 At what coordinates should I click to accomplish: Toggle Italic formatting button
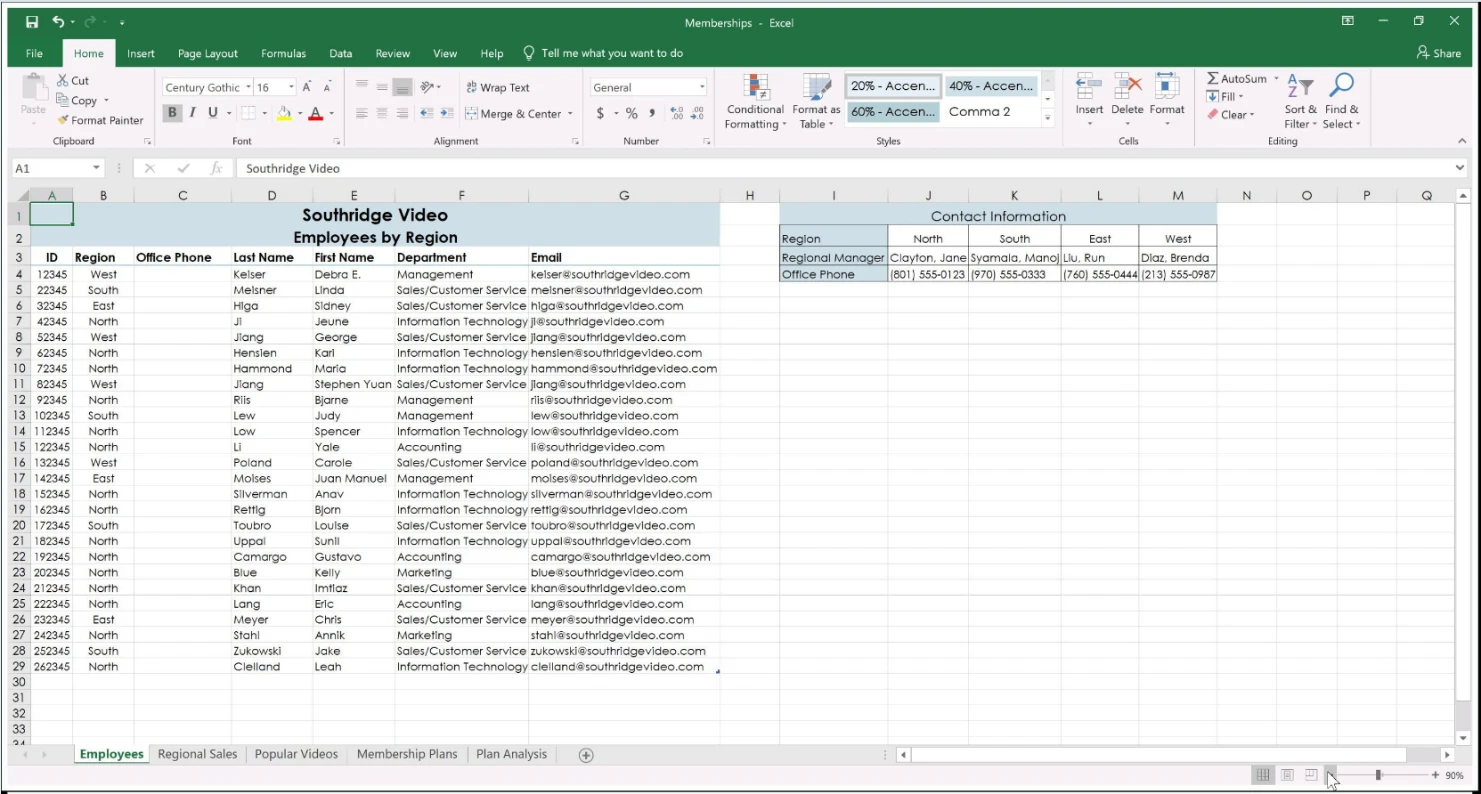pos(192,113)
